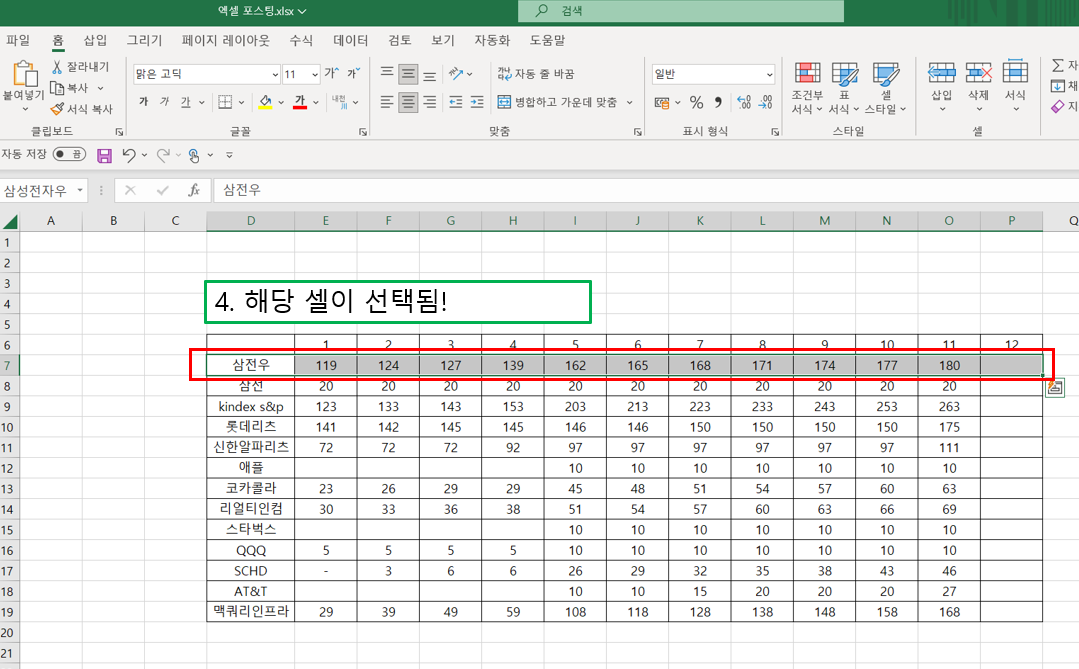Apply comma style
The image size is (1079, 669).
(718, 103)
